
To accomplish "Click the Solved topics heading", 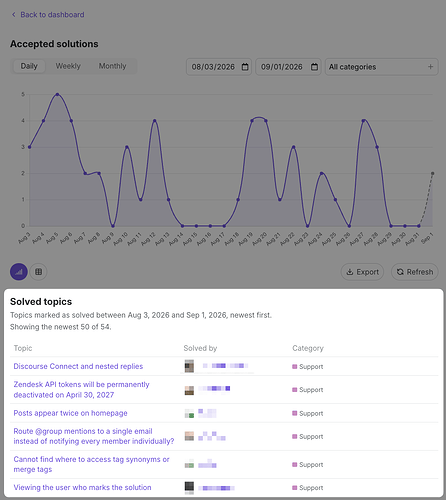I will [41, 302].
